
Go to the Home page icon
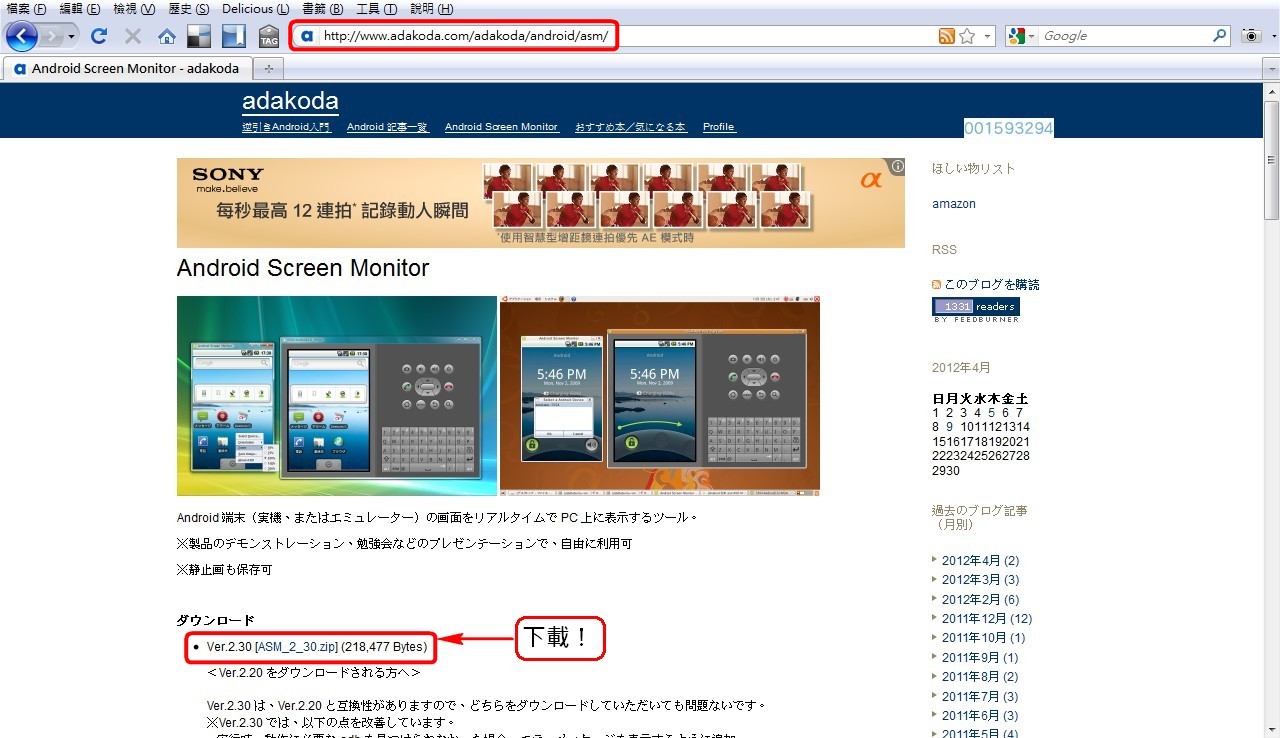click(x=167, y=37)
